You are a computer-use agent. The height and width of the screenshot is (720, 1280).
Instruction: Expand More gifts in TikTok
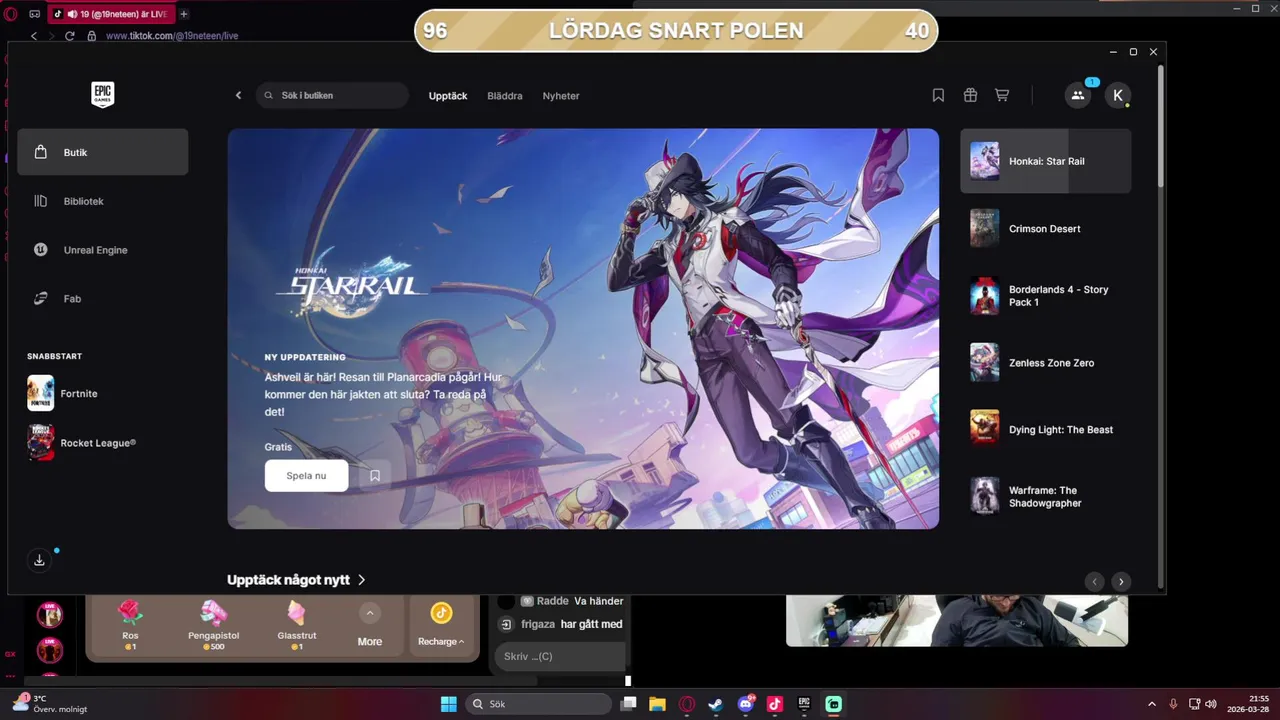pyautogui.click(x=370, y=626)
